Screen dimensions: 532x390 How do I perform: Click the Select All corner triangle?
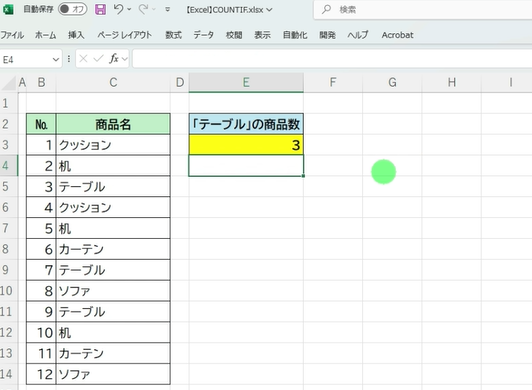point(9,83)
